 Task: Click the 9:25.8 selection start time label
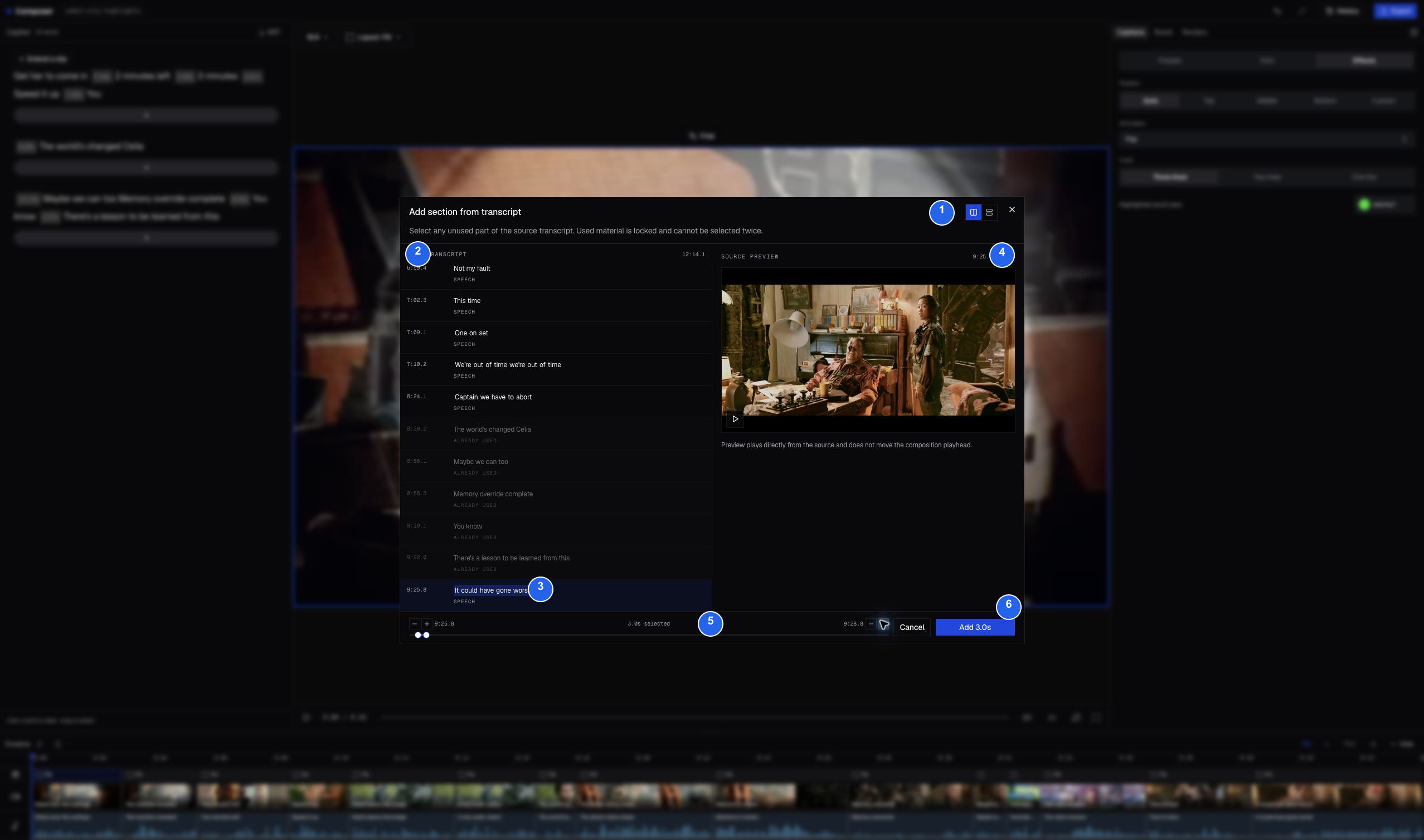pyautogui.click(x=444, y=624)
